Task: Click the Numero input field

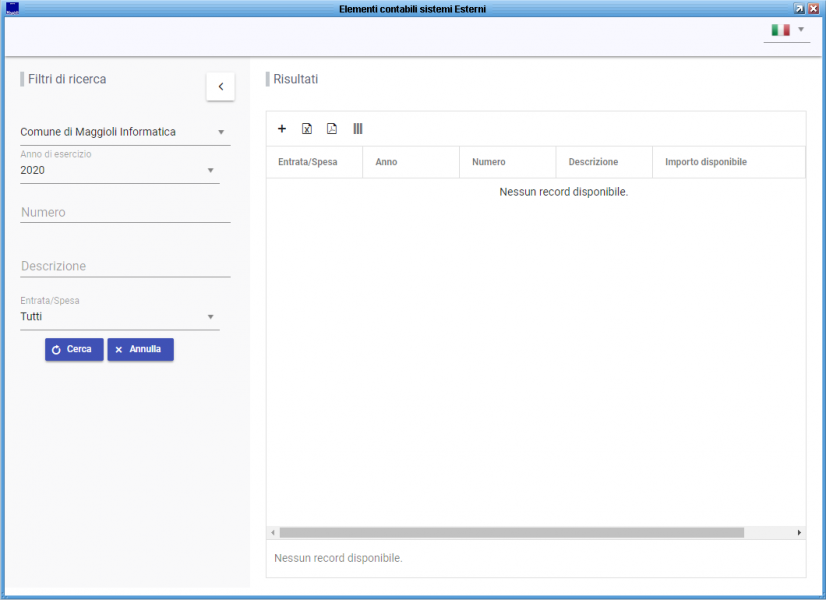Action: pos(125,212)
